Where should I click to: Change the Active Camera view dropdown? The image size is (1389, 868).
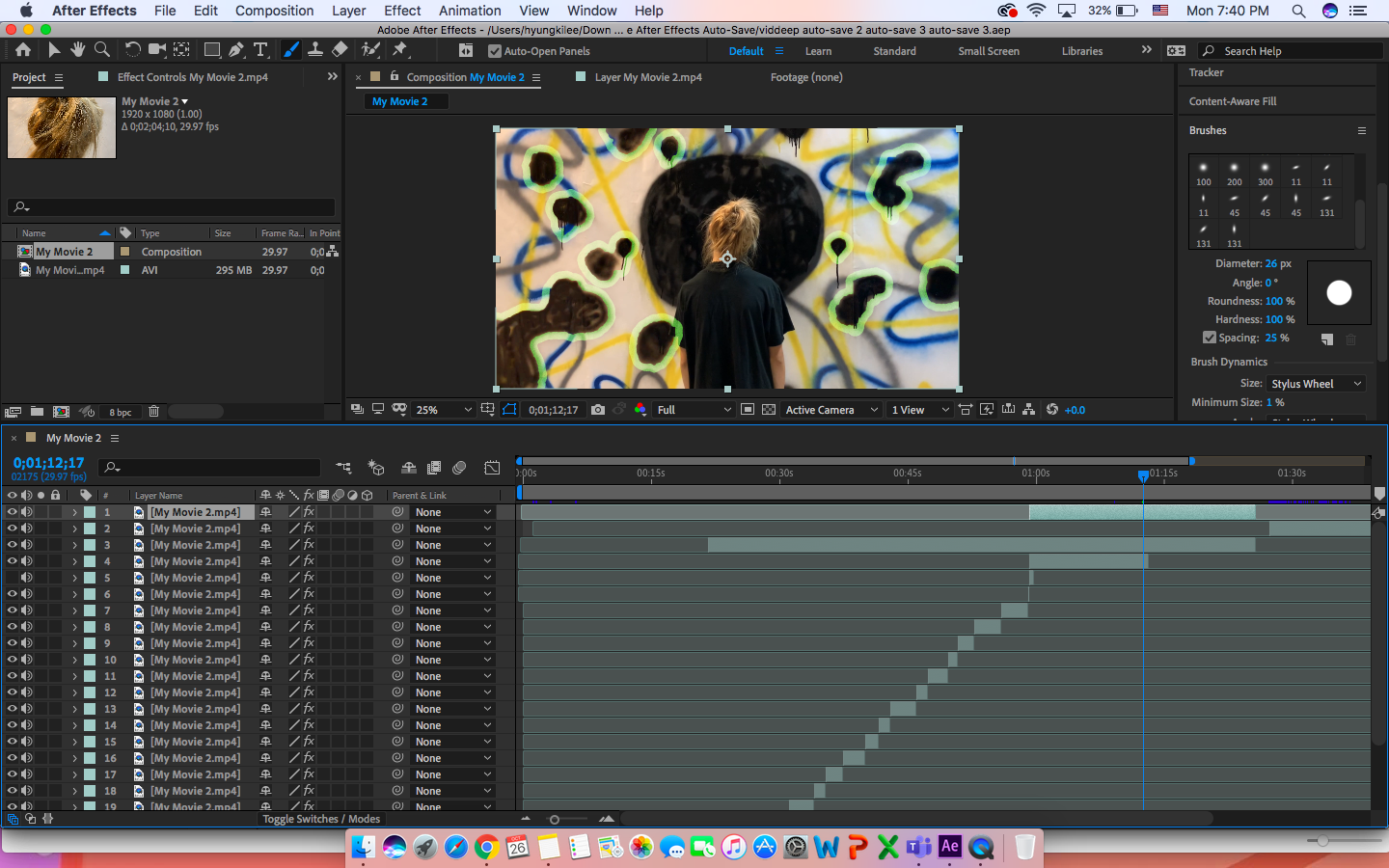(x=831, y=409)
